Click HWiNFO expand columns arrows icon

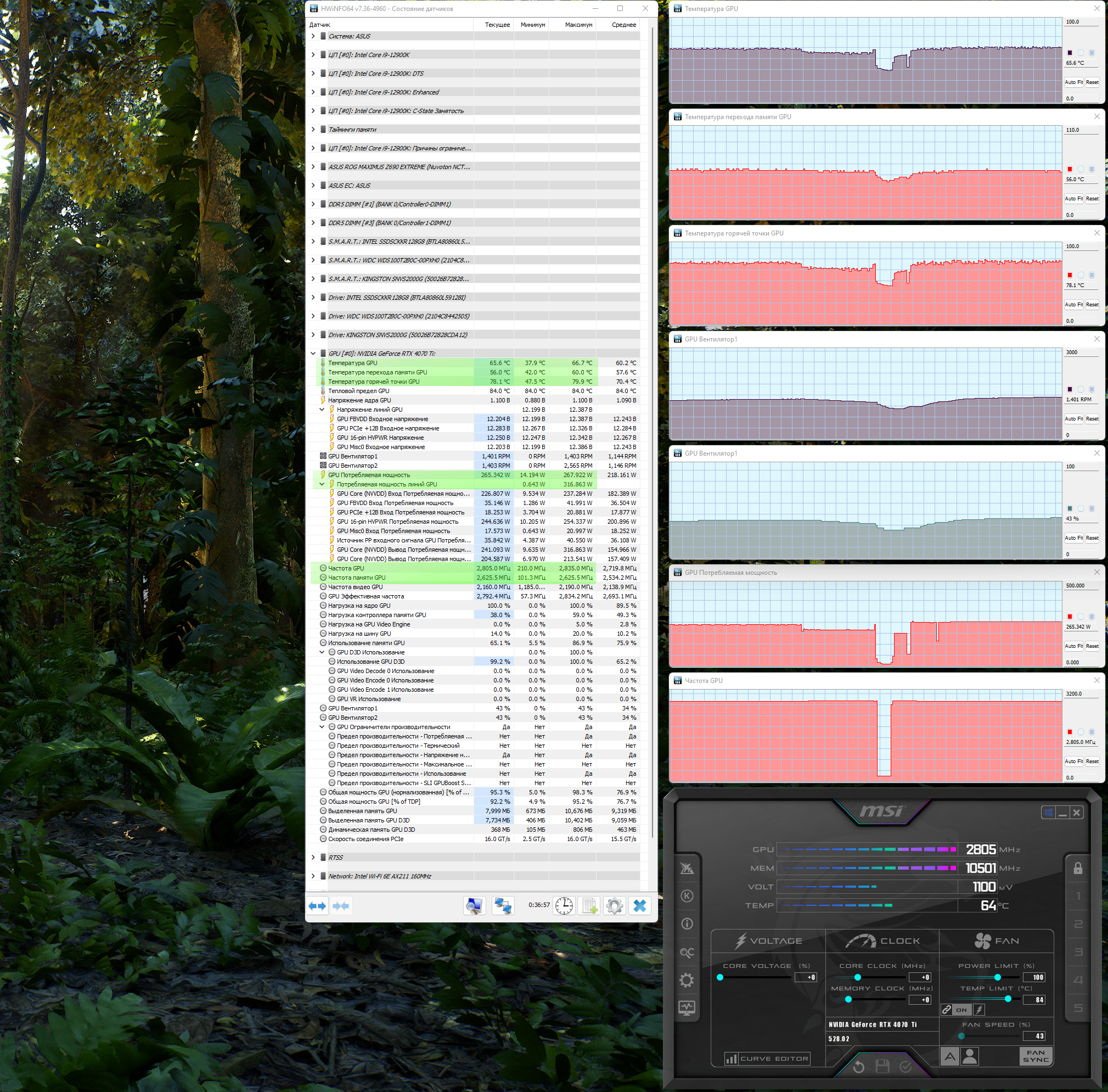318,906
